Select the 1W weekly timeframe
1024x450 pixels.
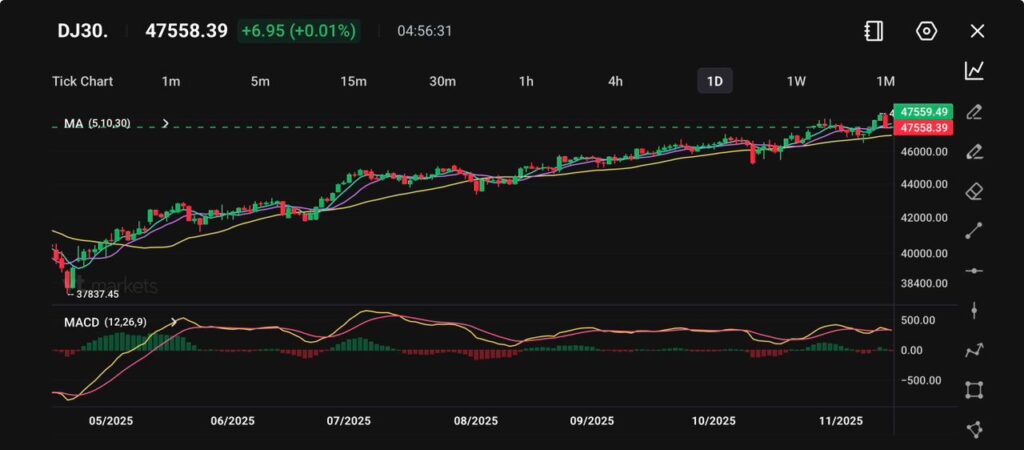point(796,81)
